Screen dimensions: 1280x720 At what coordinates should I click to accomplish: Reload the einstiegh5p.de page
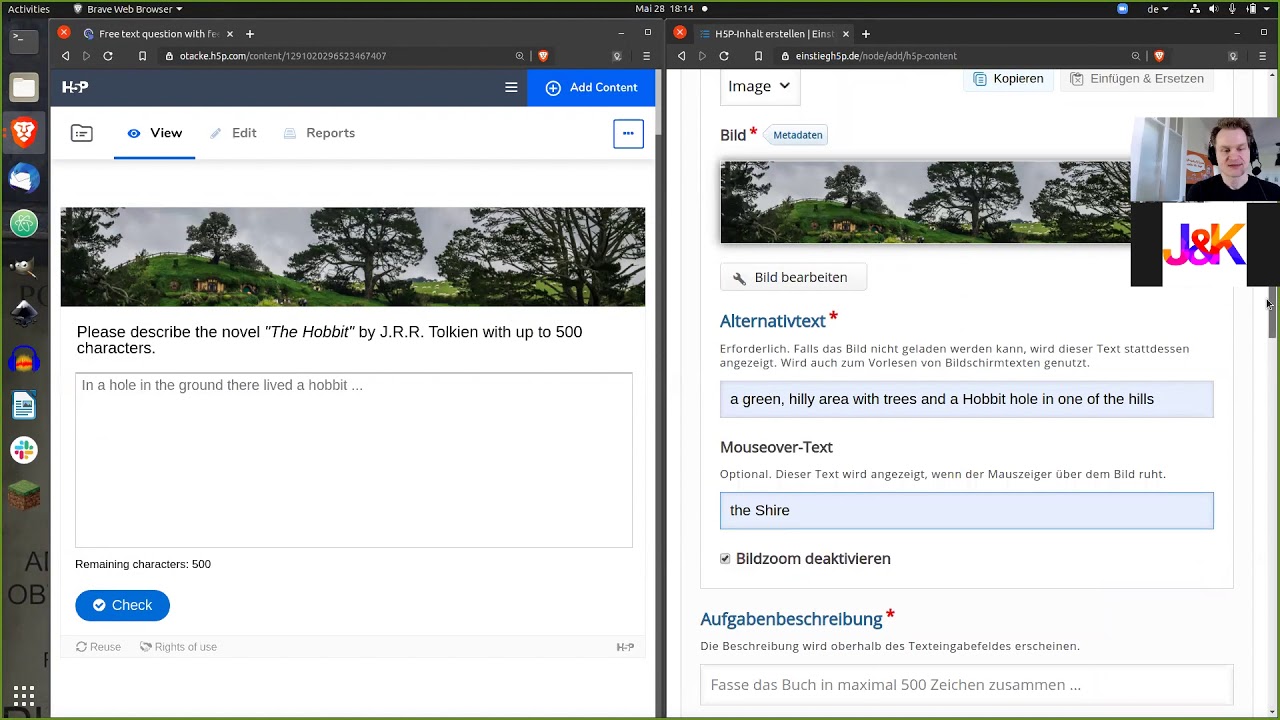724,56
